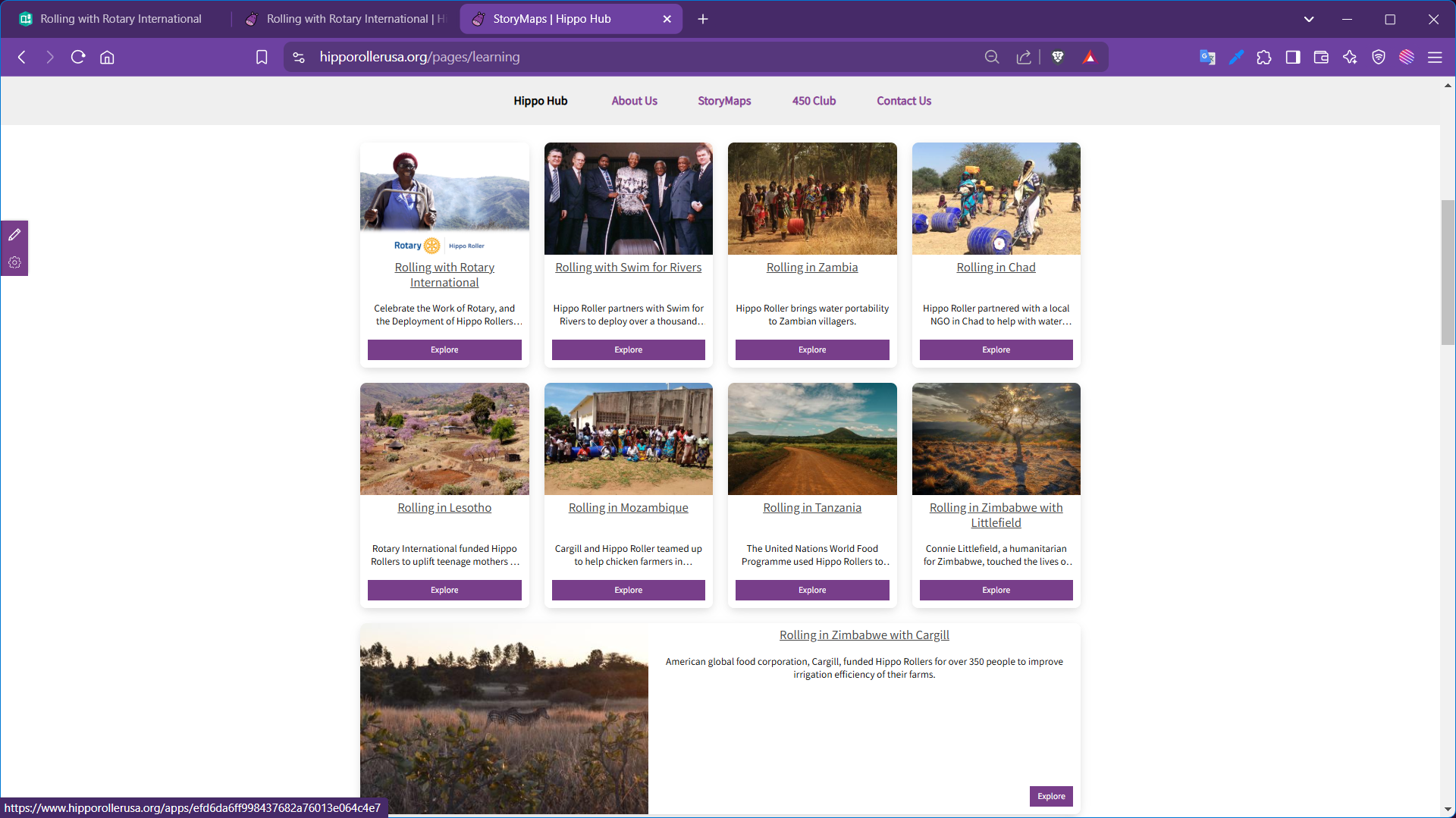Image resolution: width=1456 pixels, height=818 pixels.
Task: Click the Tanzania dirt road photo
Action: point(812,439)
